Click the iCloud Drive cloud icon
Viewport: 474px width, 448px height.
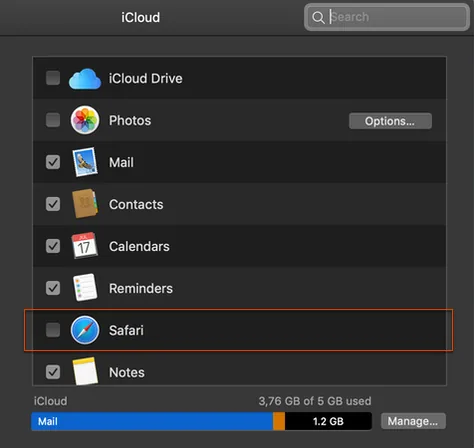click(x=85, y=79)
